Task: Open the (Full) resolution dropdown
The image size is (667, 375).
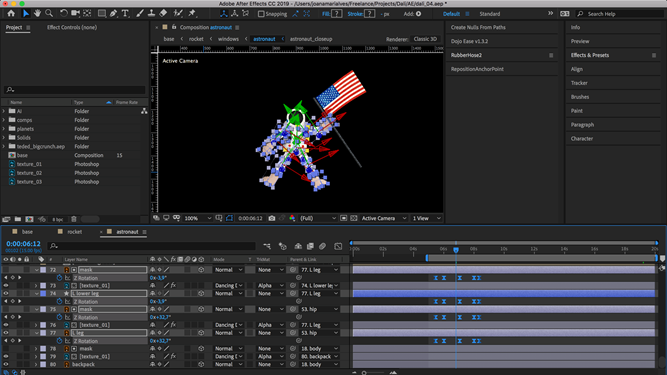Action: tap(318, 218)
